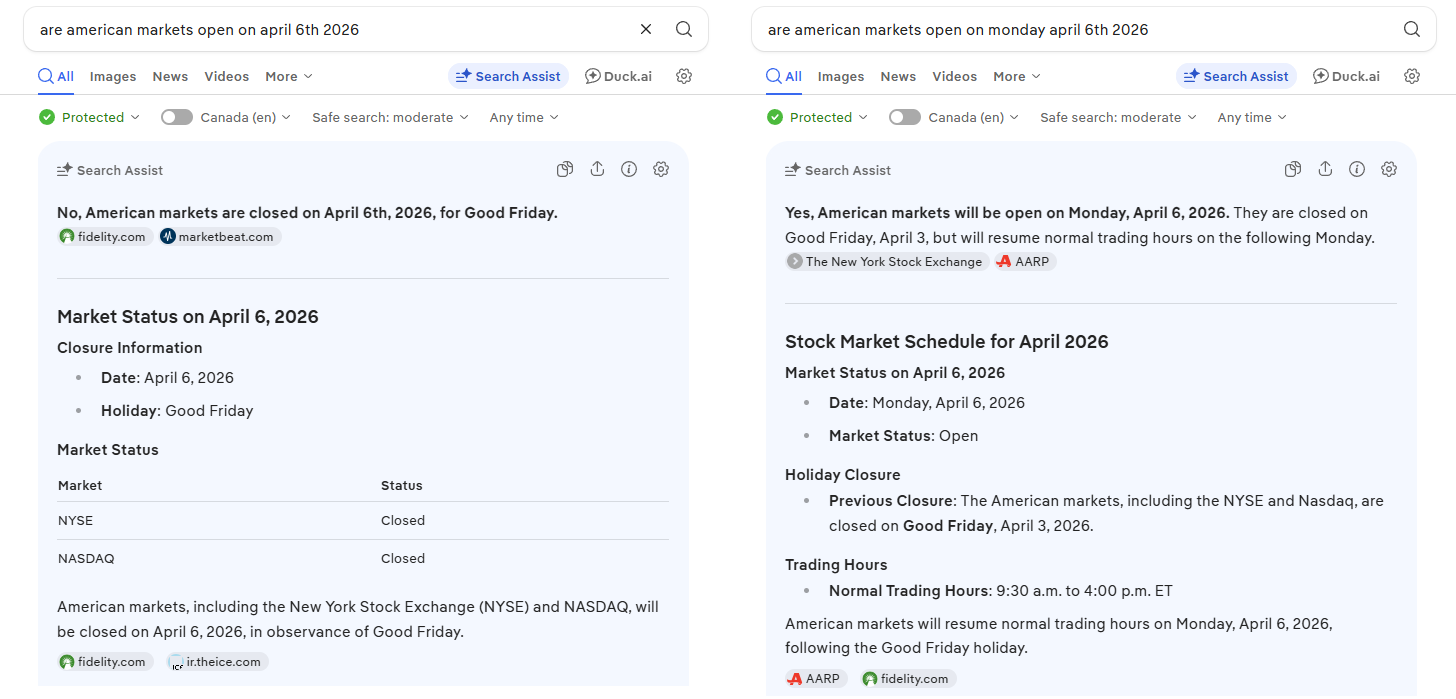Open ir.theice.com source link
The height and width of the screenshot is (699, 1456).
pos(217,662)
